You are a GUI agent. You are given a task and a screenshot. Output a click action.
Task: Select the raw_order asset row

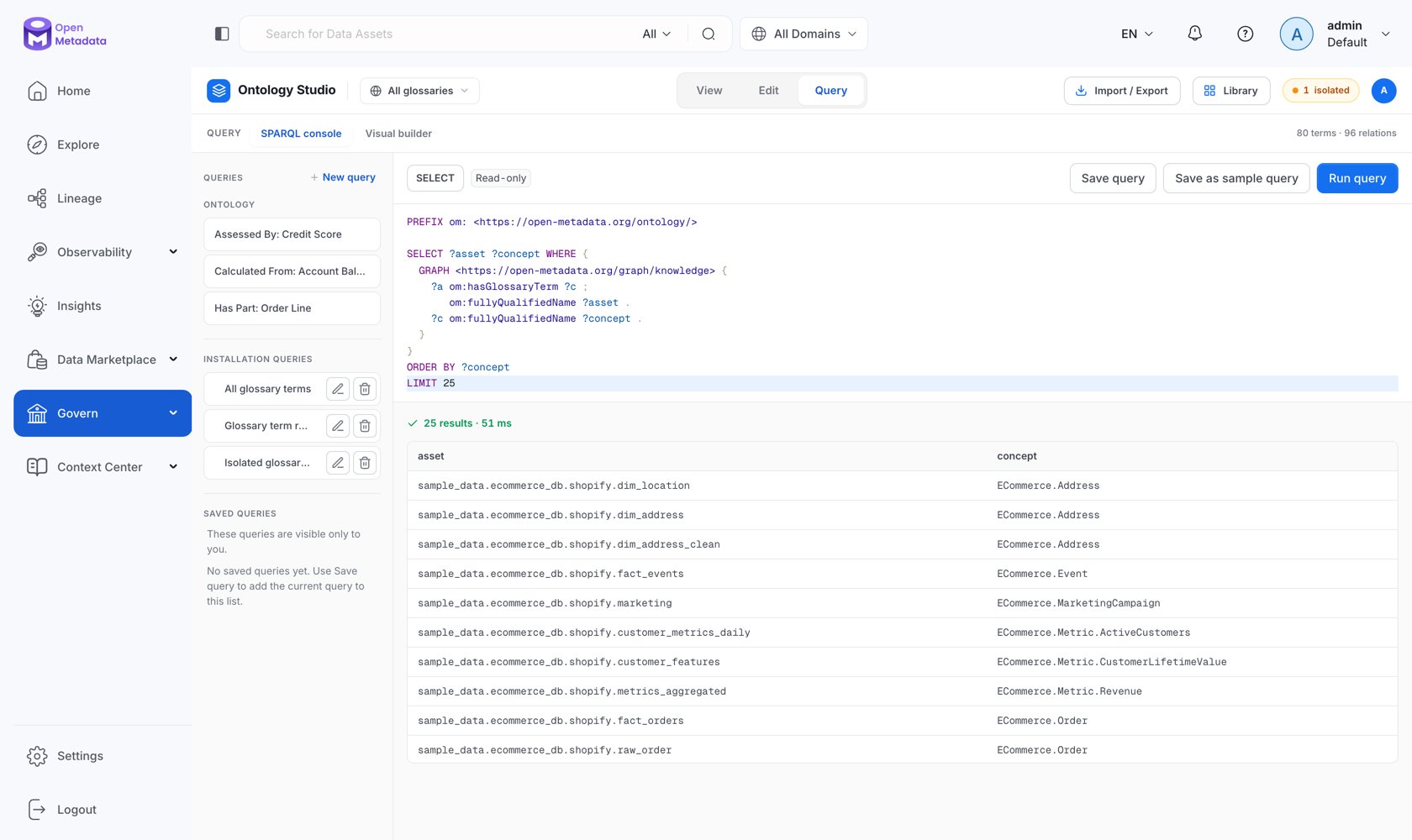click(902, 750)
